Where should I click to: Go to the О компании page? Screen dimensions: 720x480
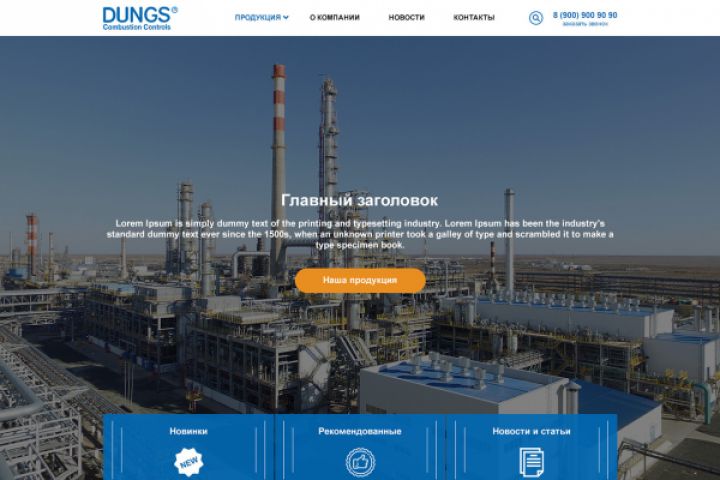(x=334, y=17)
